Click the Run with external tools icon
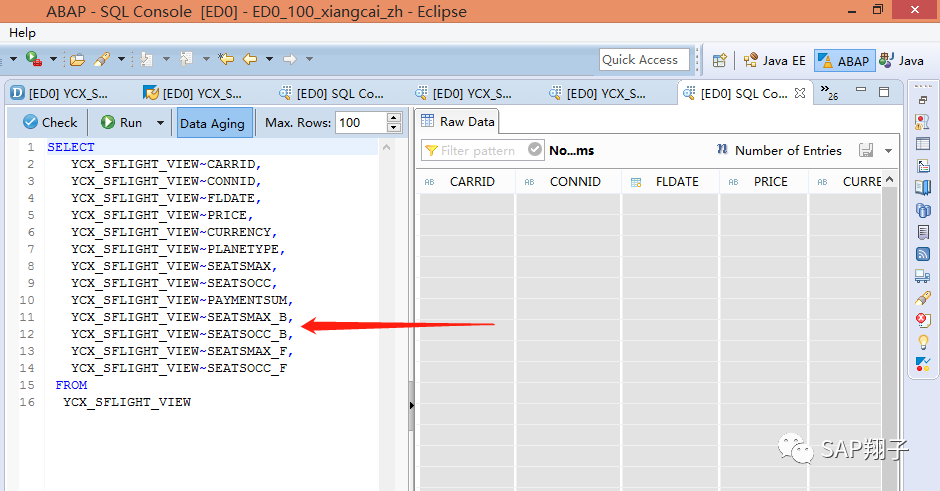The height and width of the screenshot is (491, 940). (x=34, y=59)
